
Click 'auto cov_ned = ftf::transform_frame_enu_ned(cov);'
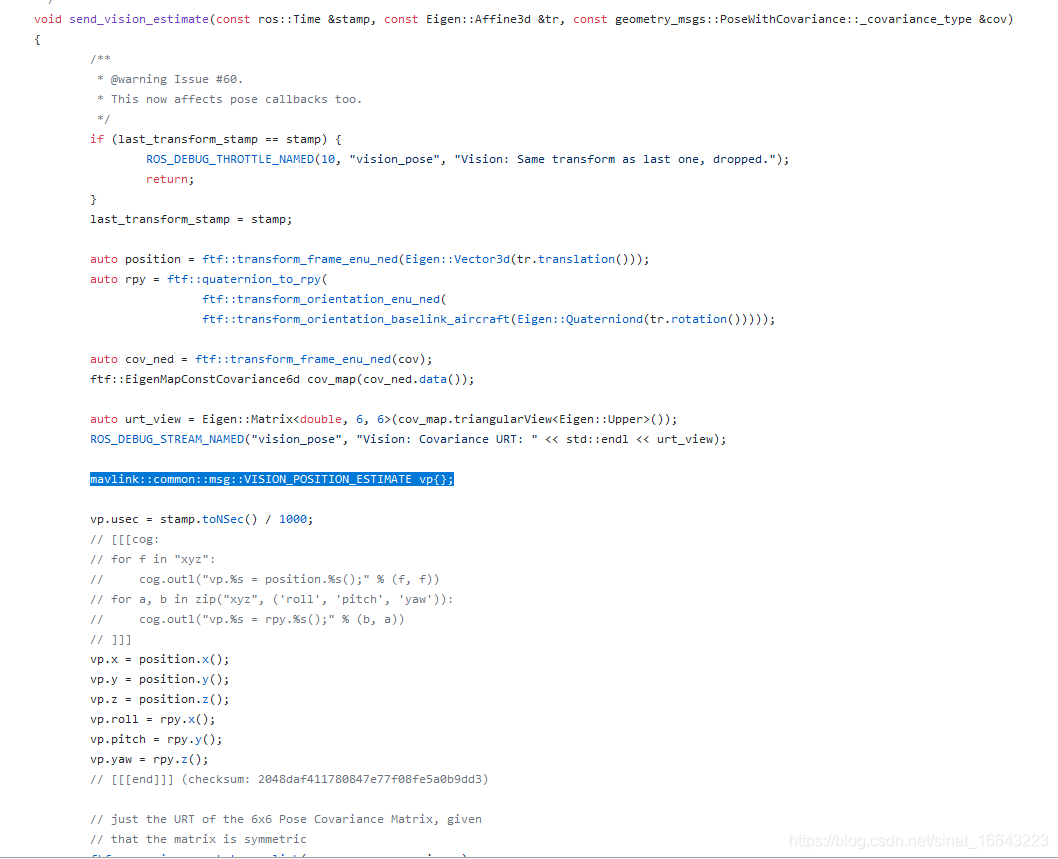[261, 359]
